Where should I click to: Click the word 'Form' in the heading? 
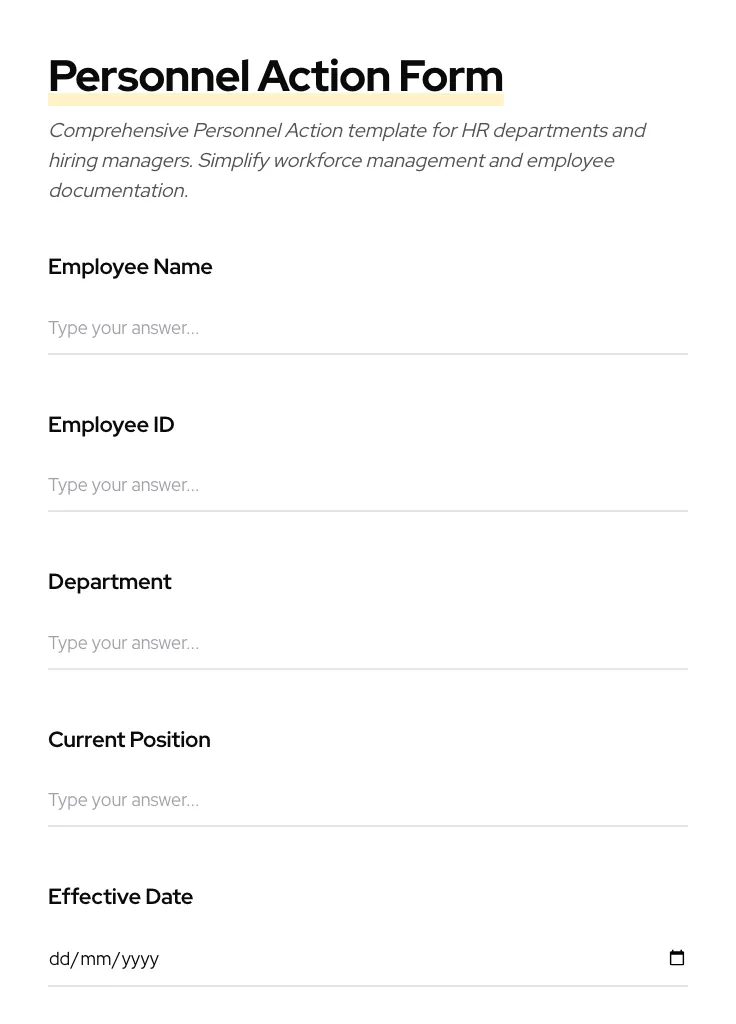[450, 77]
